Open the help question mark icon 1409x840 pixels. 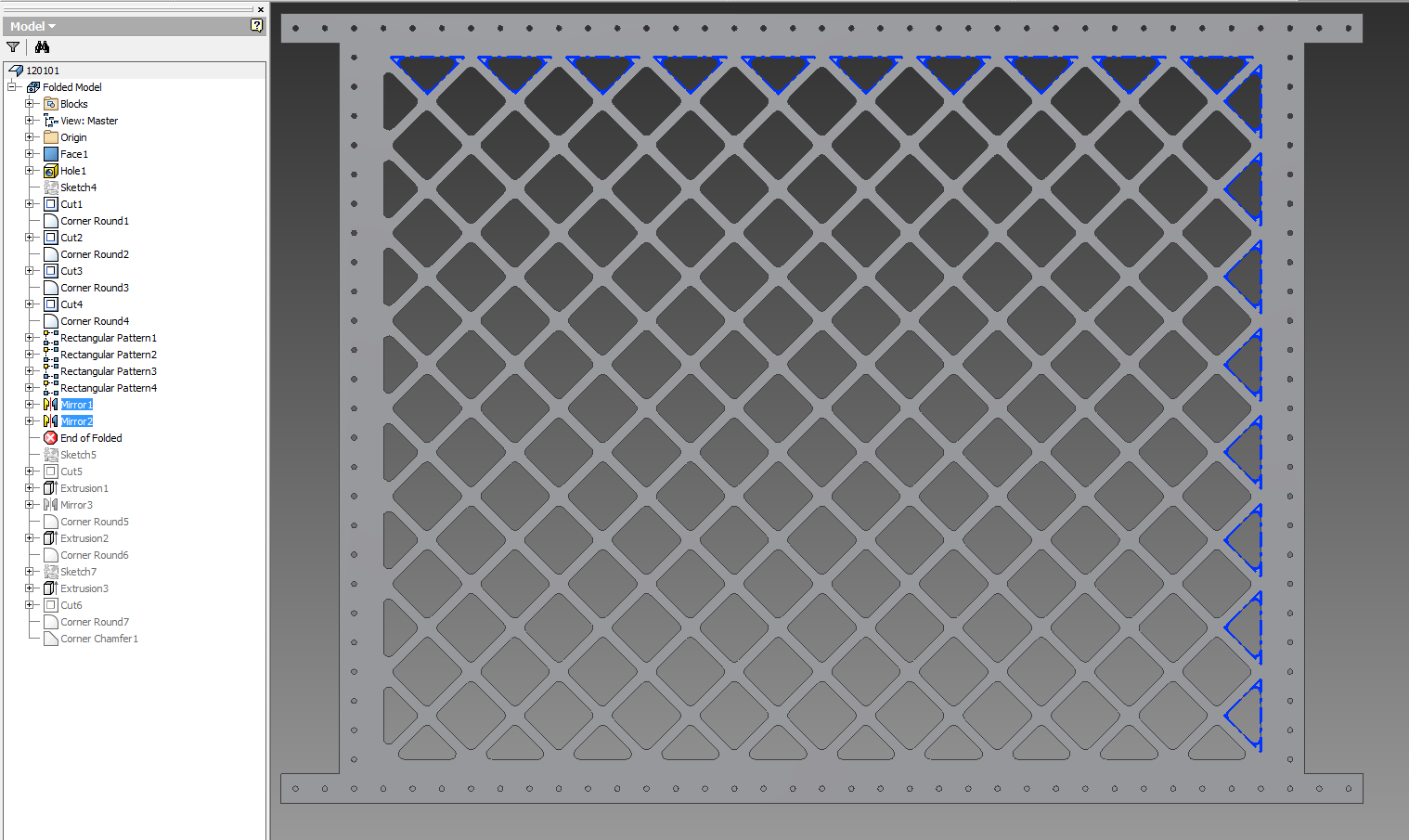pyautogui.click(x=256, y=26)
